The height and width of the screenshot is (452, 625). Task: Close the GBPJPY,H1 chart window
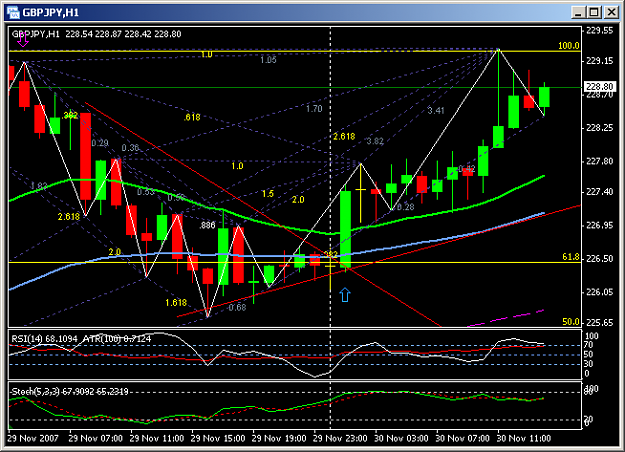(611, 12)
